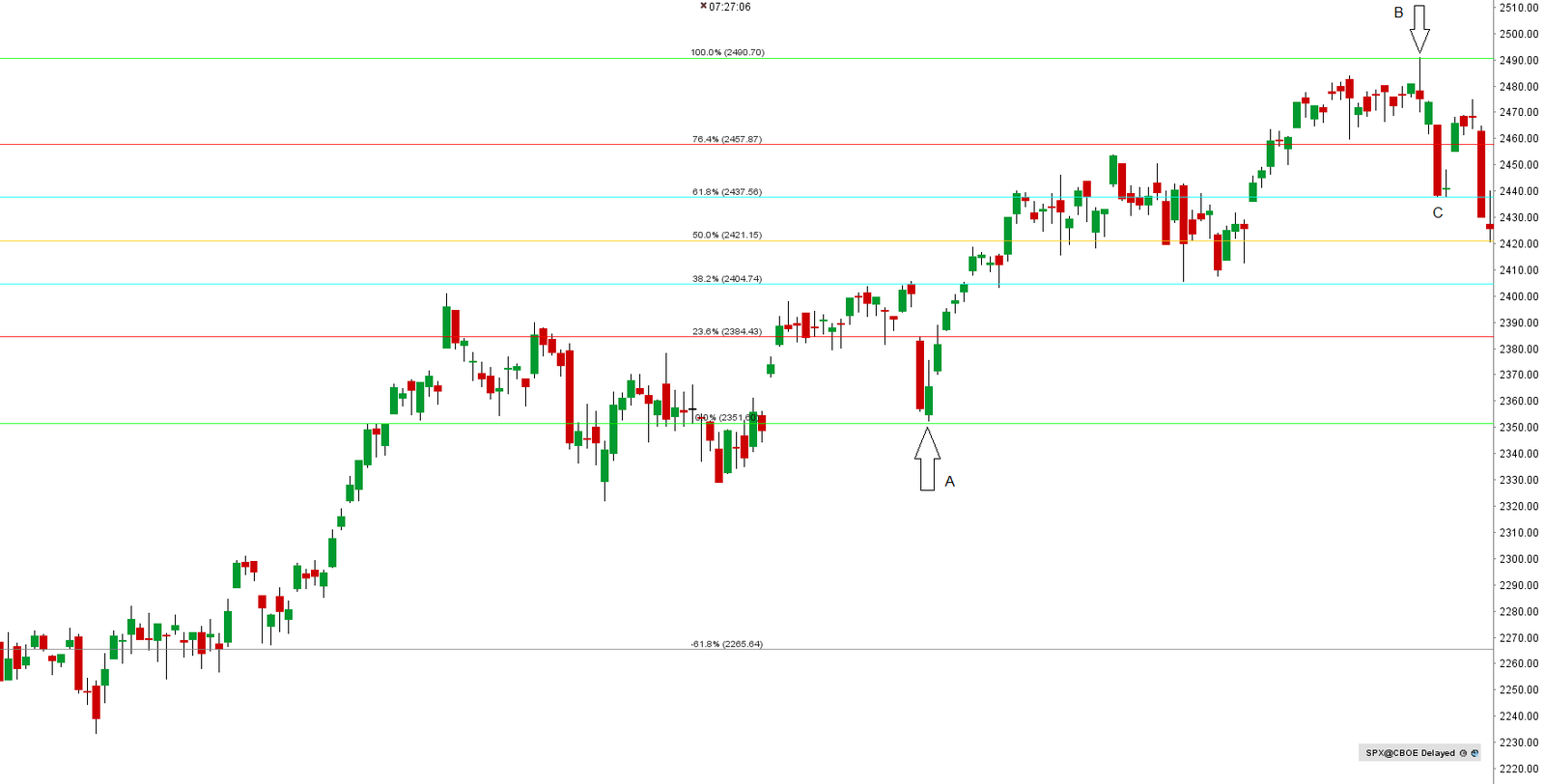Image resolution: width=1545 pixels, height=784 pixels.
Task: Click the 2320.00 price axis label
Action: coord(1518,507)
